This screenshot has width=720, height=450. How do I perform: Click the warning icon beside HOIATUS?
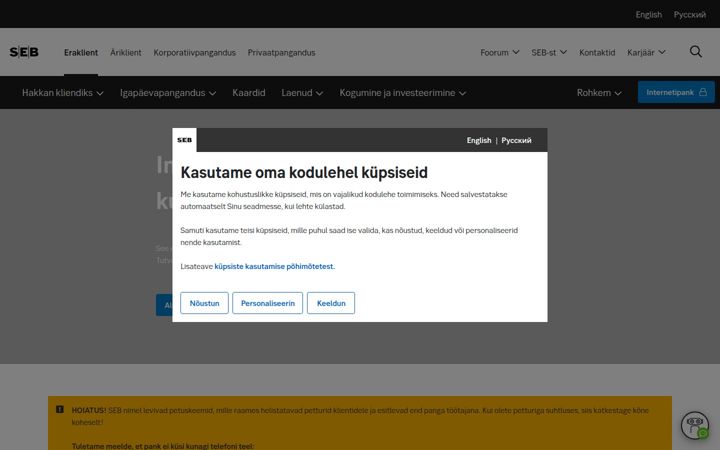(x=60, y=409)
